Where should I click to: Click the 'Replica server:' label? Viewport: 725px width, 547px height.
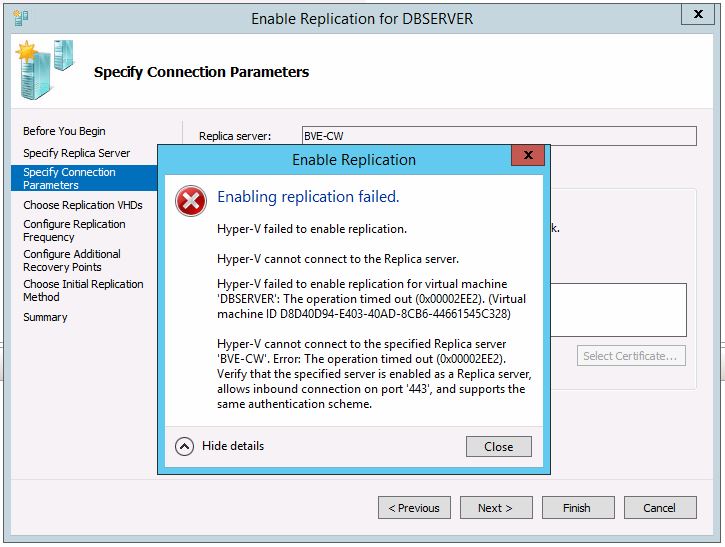click(x=235, y=136)
